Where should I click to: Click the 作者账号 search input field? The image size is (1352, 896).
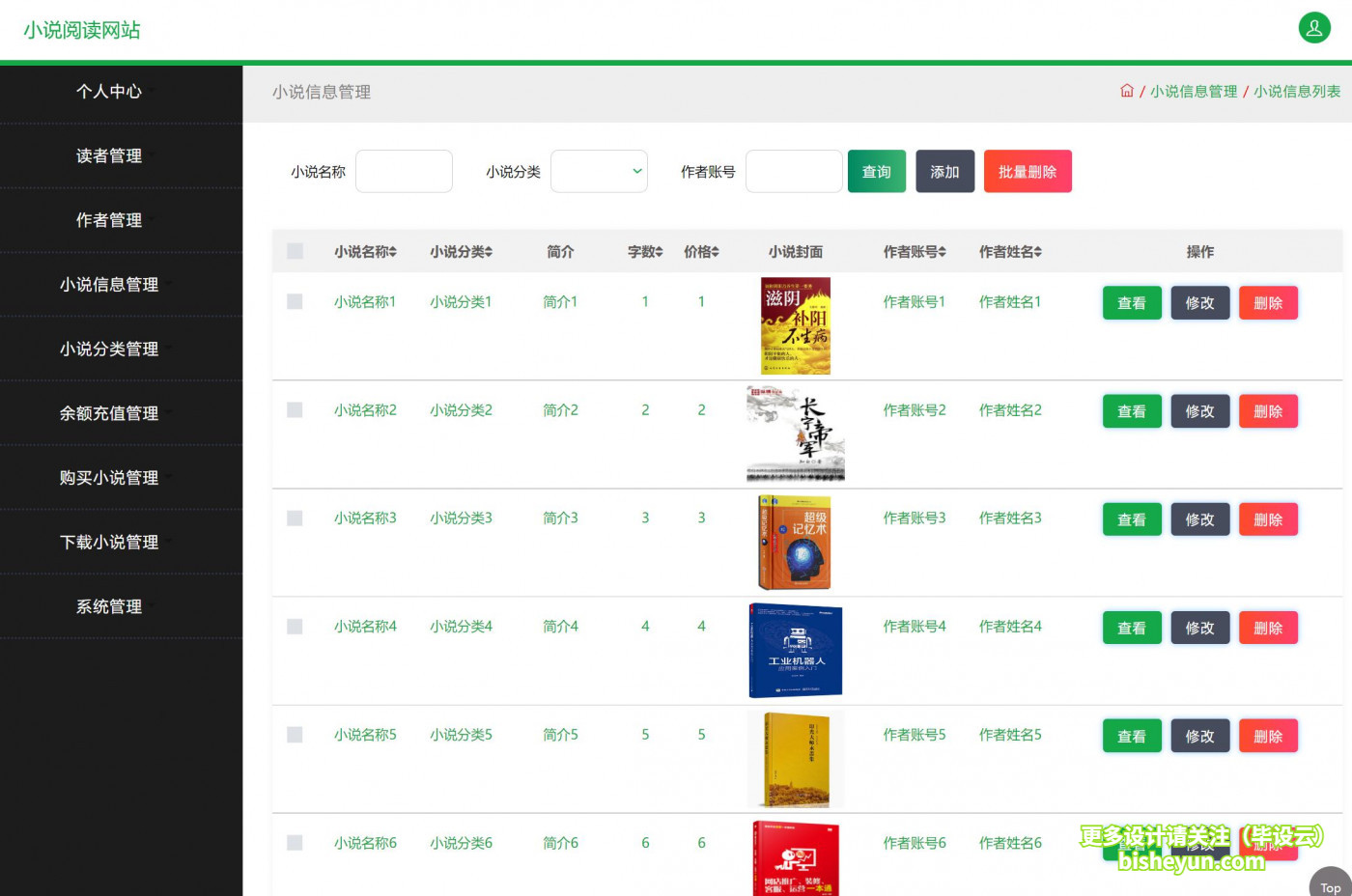click(x=794, y=171)
